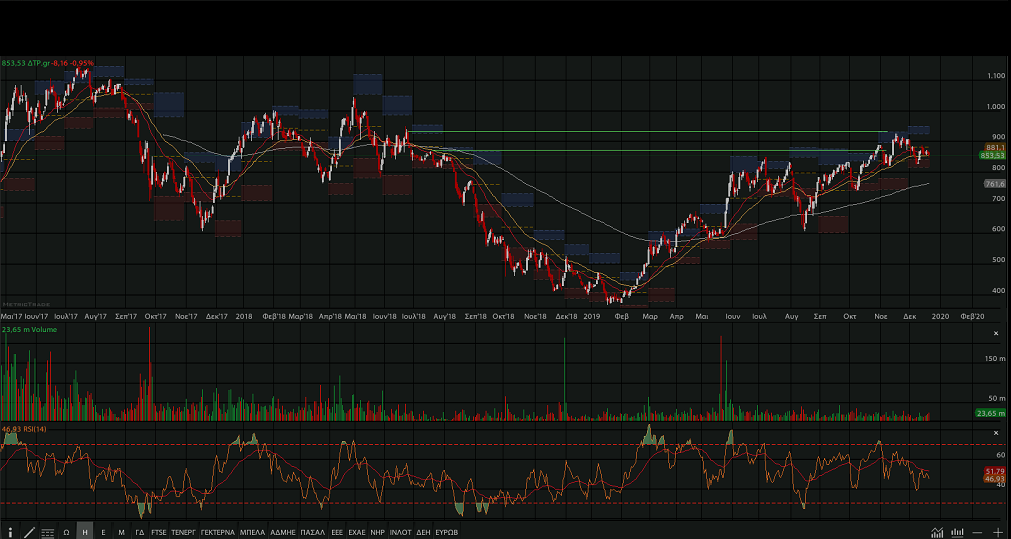
Task: Switch to hourly Ω timeframe
Action: coord(66,532)
